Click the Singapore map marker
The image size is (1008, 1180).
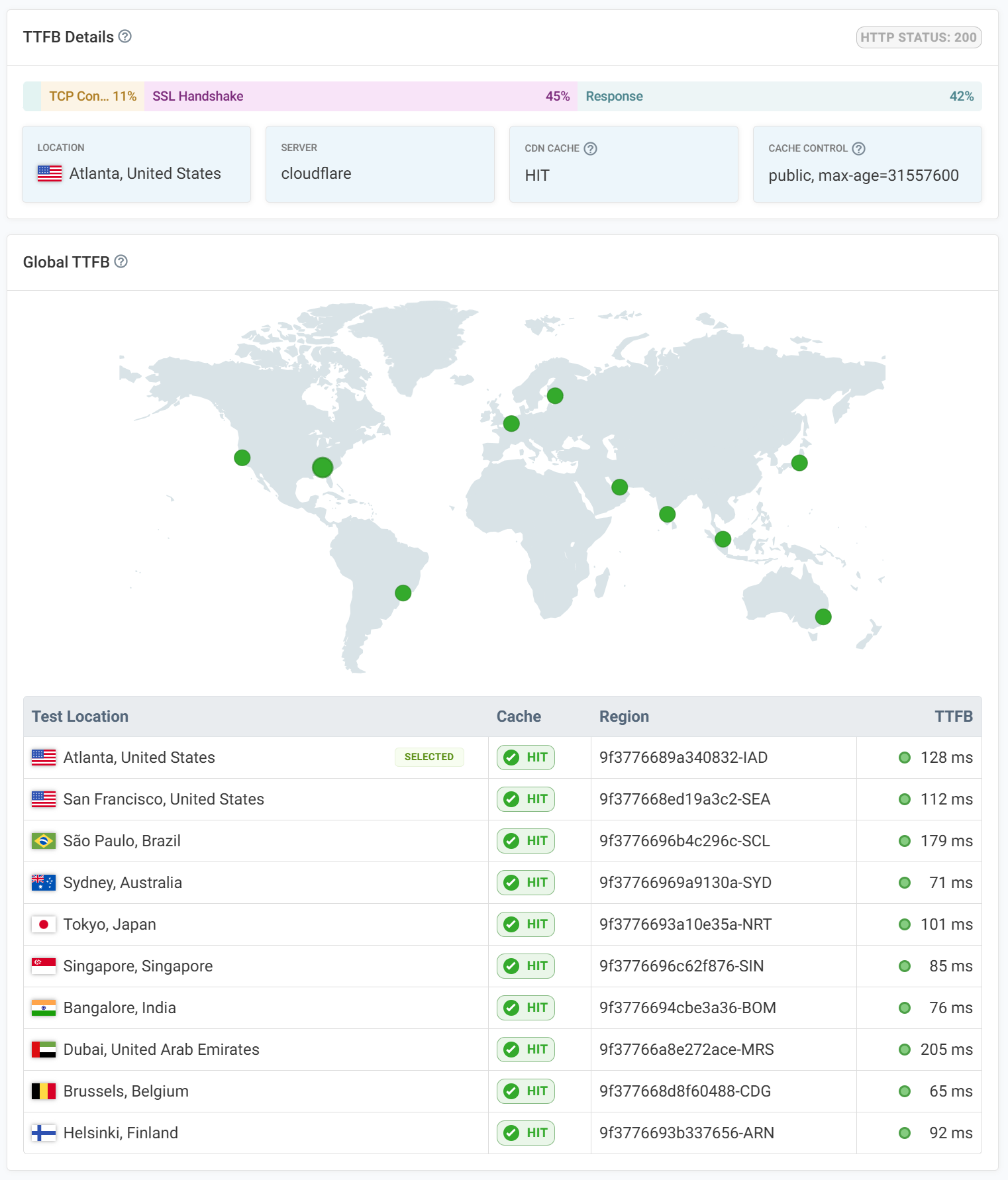(x=723, y=539)
